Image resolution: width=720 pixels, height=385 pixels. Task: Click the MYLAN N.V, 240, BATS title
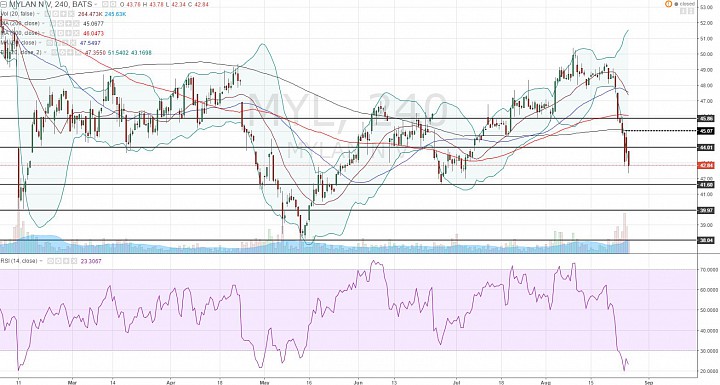pyautogui.click(x=51, y=4)
